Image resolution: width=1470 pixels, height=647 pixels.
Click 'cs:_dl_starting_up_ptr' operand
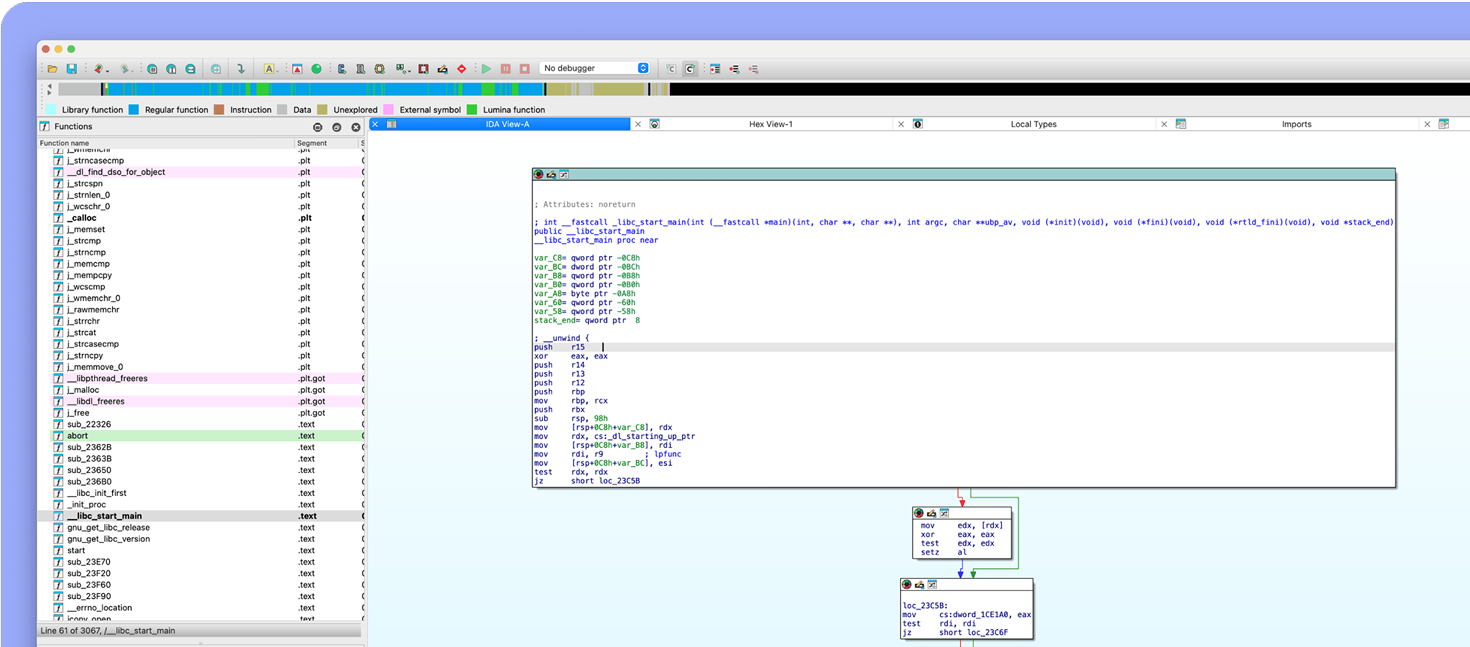(650, 436)
